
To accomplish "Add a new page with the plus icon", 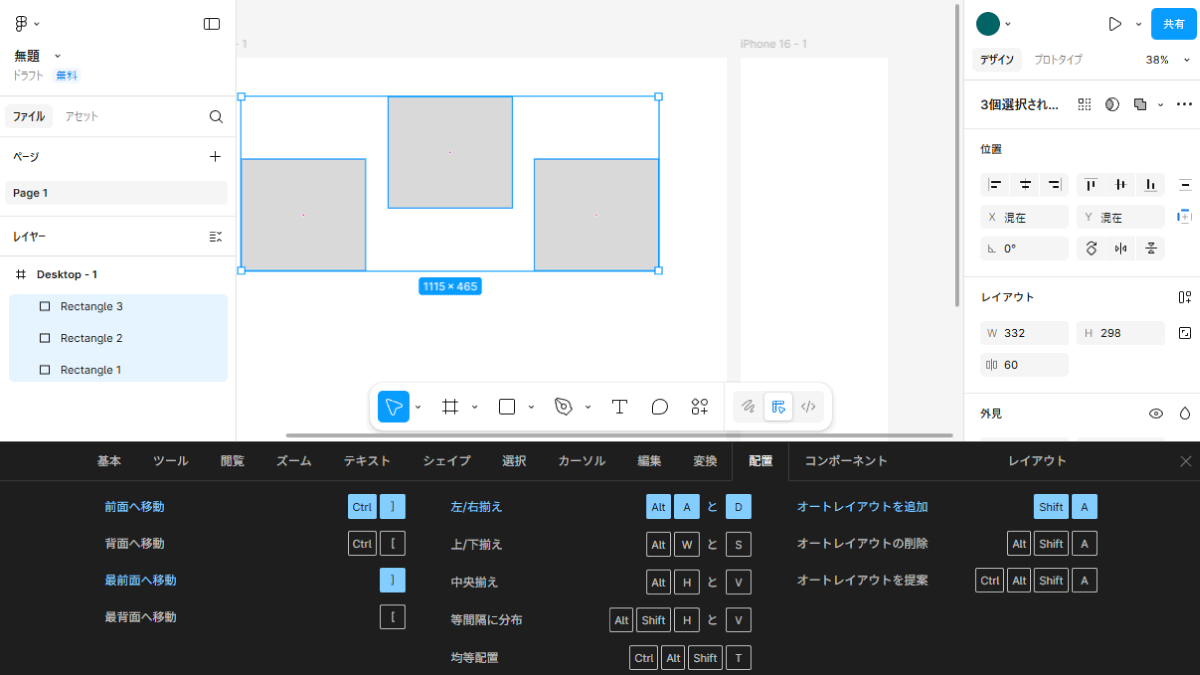I will [x=215, y=157].
